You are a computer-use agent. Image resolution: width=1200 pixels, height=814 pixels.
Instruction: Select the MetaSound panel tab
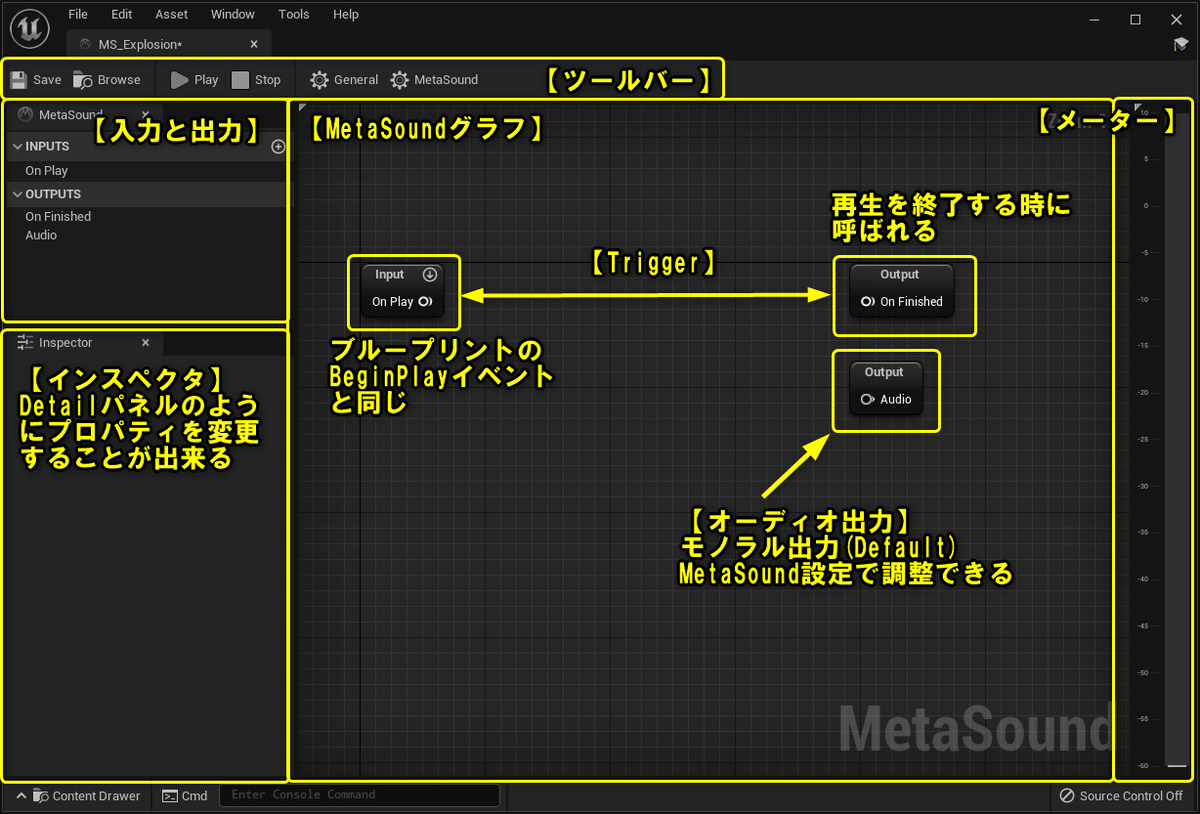tap(70, 115)
